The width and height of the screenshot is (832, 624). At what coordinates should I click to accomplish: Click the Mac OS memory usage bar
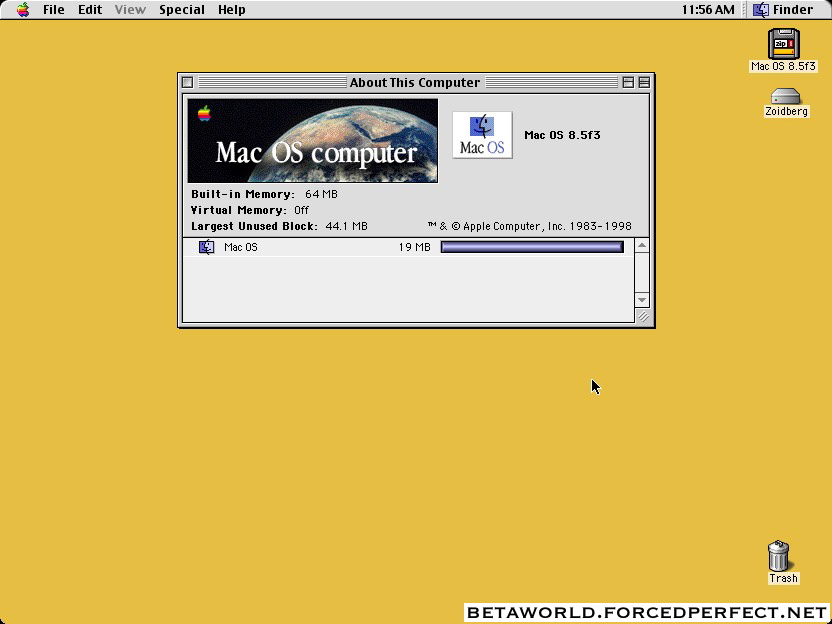click(x=532, y=247)
